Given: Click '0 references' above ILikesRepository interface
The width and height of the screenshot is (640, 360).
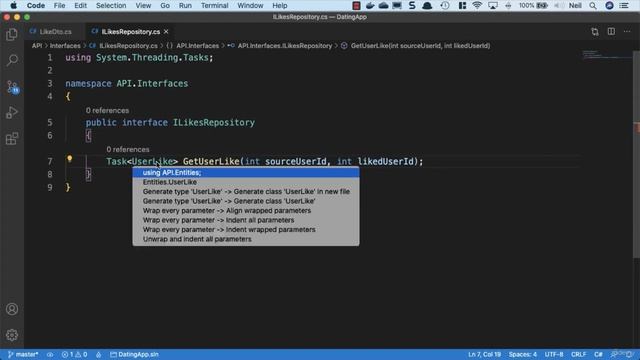Looking at the screenshot, I should pyautogui.click(x=107, y=111).
